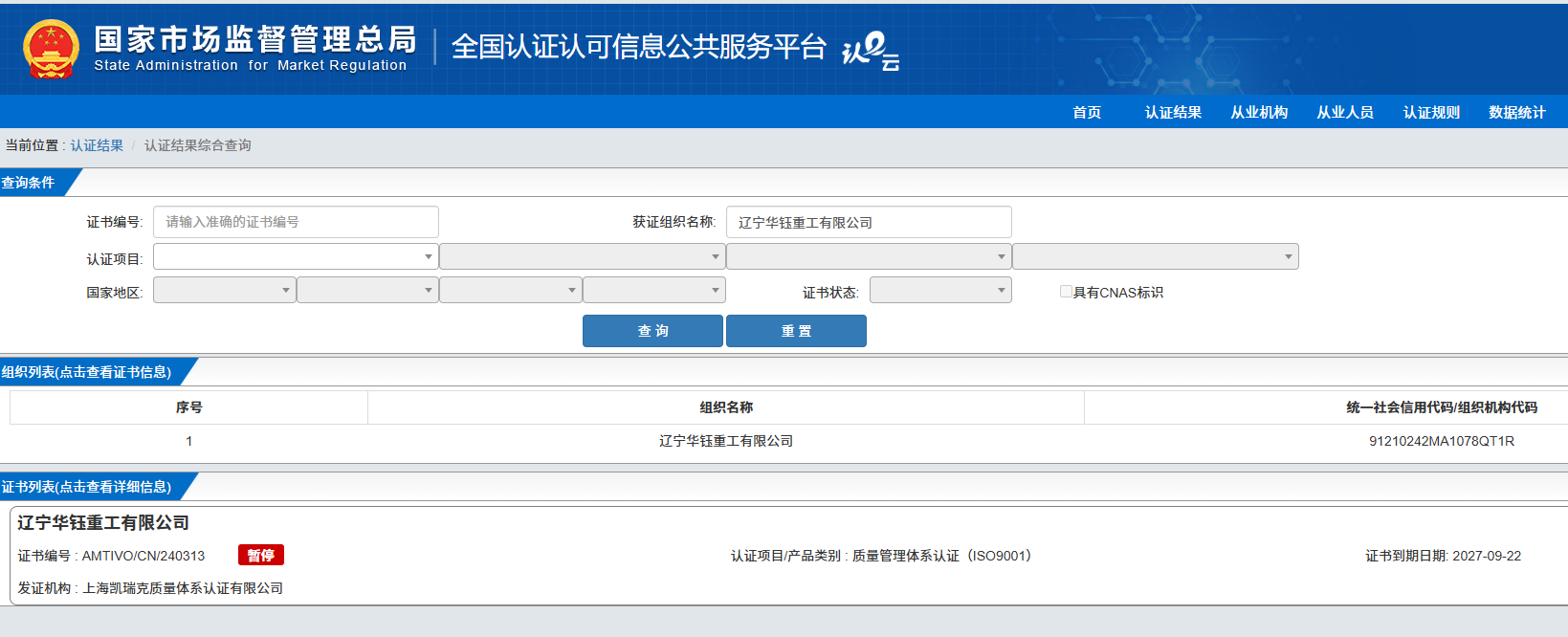
Task: Click certificate number AMTIVO/CN/240313
Action: [144, 556]
